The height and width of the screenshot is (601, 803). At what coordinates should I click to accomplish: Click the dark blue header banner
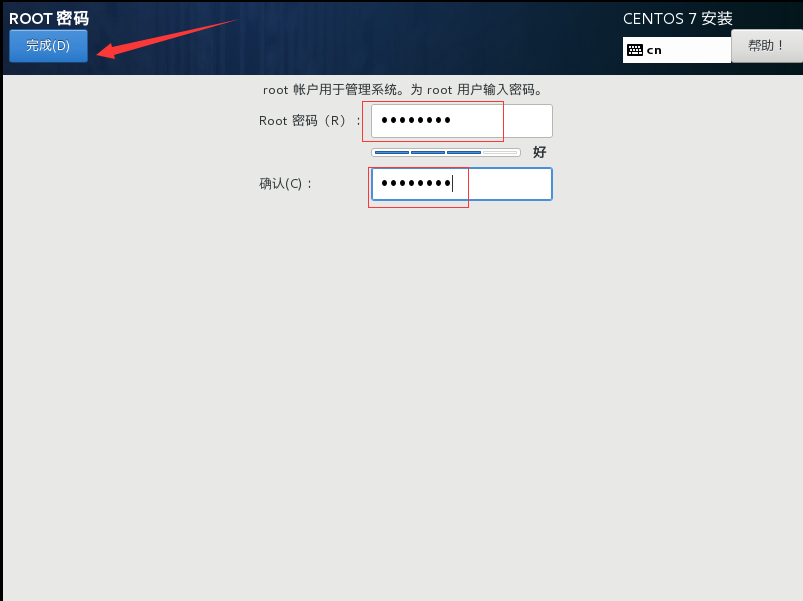tap(358, 38)
